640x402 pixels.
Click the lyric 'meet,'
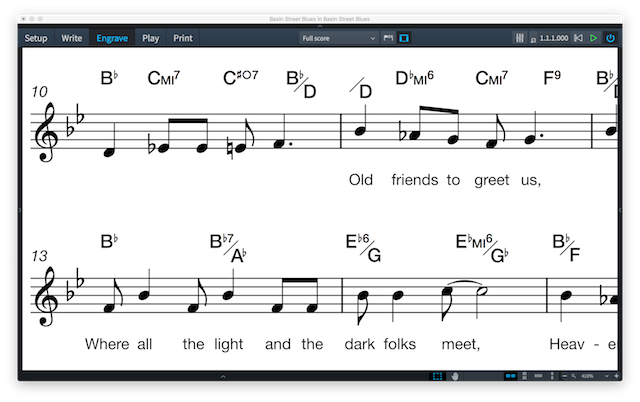pos(461,345)
